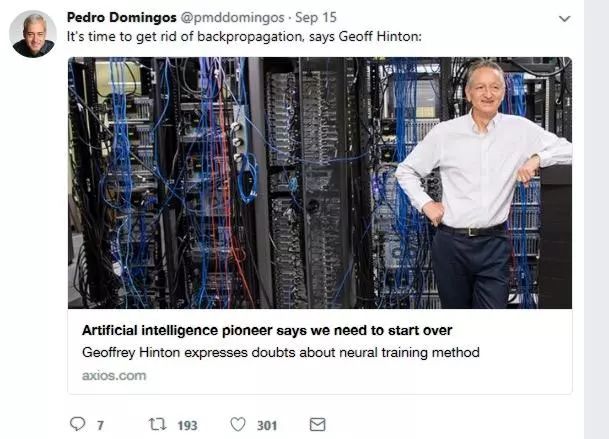Click the axios.com source link

[114, 375]
